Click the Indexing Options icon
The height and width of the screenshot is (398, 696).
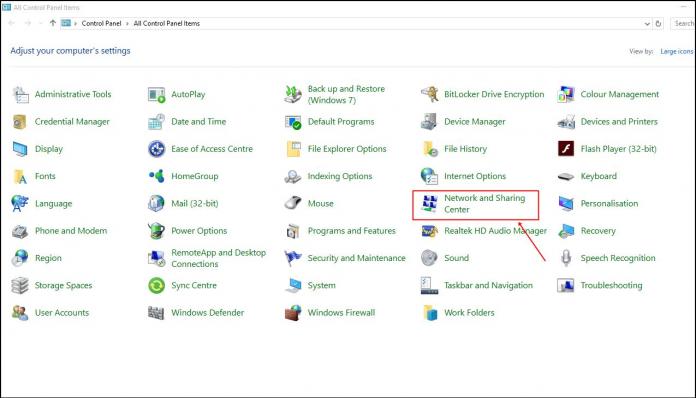click(293, 177)
